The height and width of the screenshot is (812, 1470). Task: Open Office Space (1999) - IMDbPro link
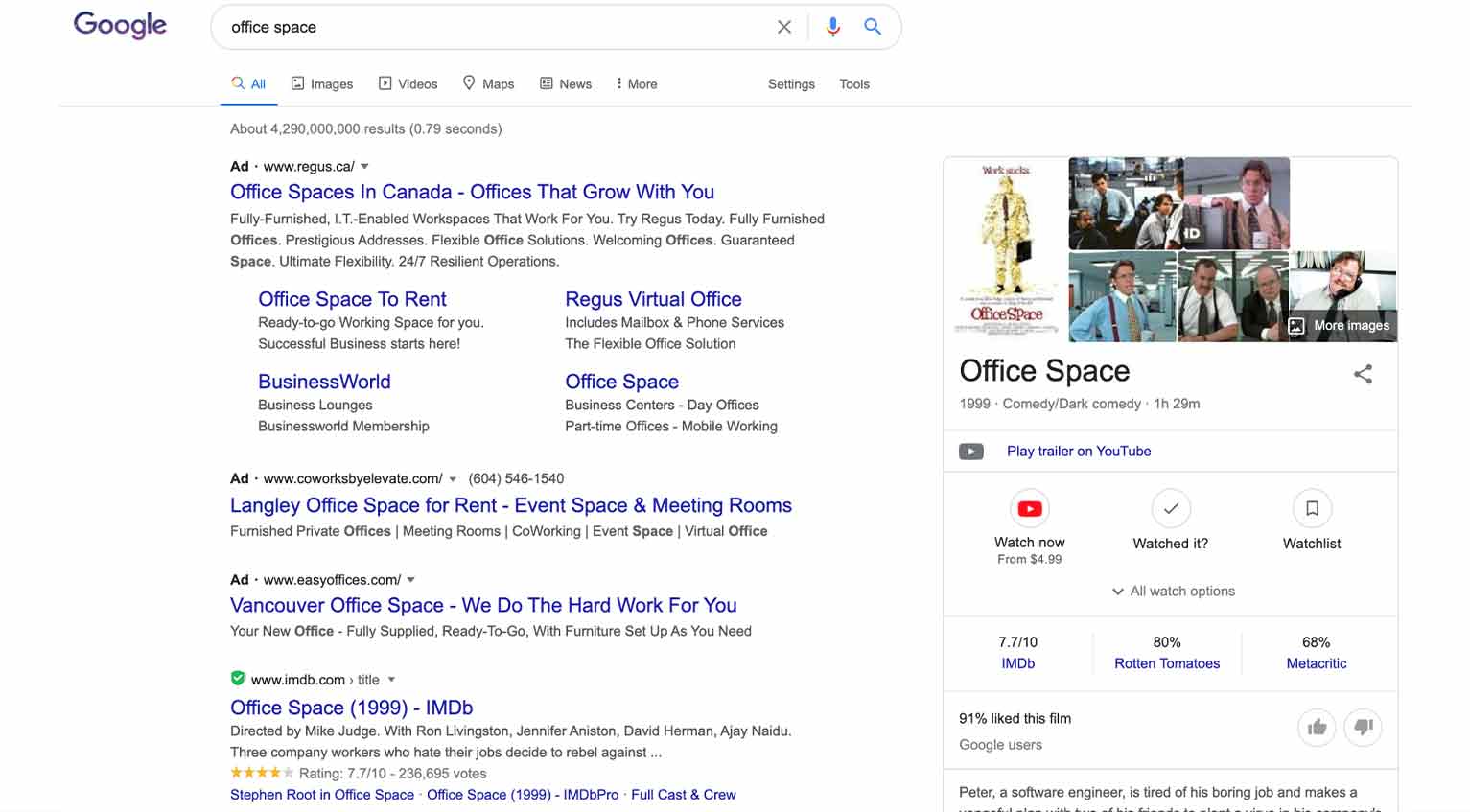pyautogui.click(x=523, y=795)
